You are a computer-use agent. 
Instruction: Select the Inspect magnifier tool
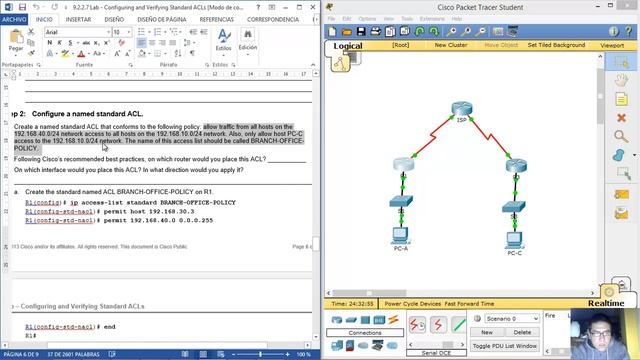(x=621, y=136)
